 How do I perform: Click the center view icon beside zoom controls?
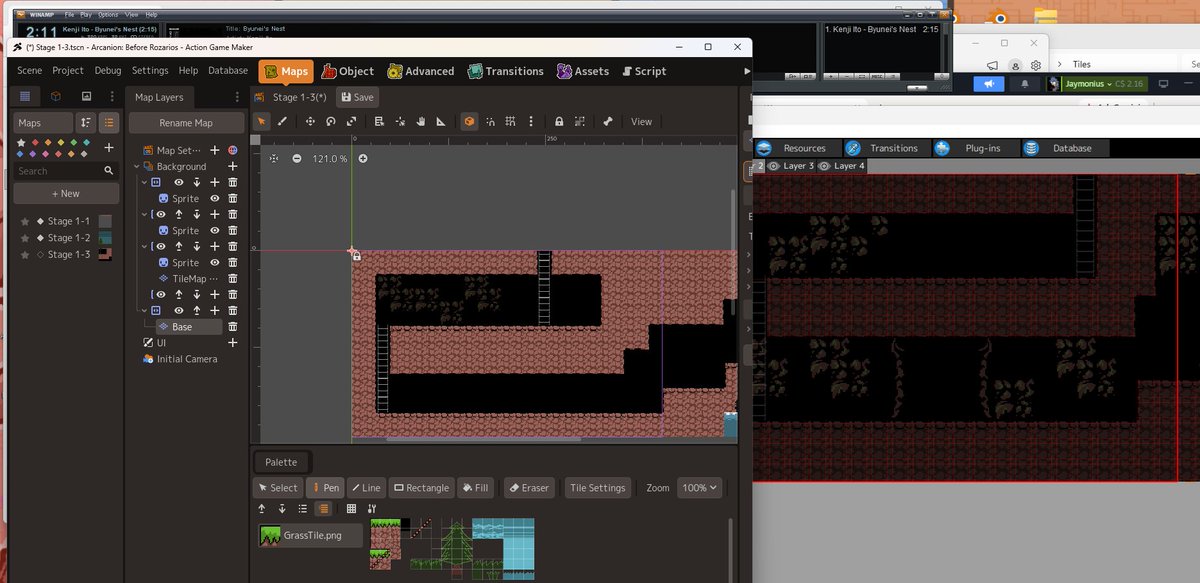point(274,158)
